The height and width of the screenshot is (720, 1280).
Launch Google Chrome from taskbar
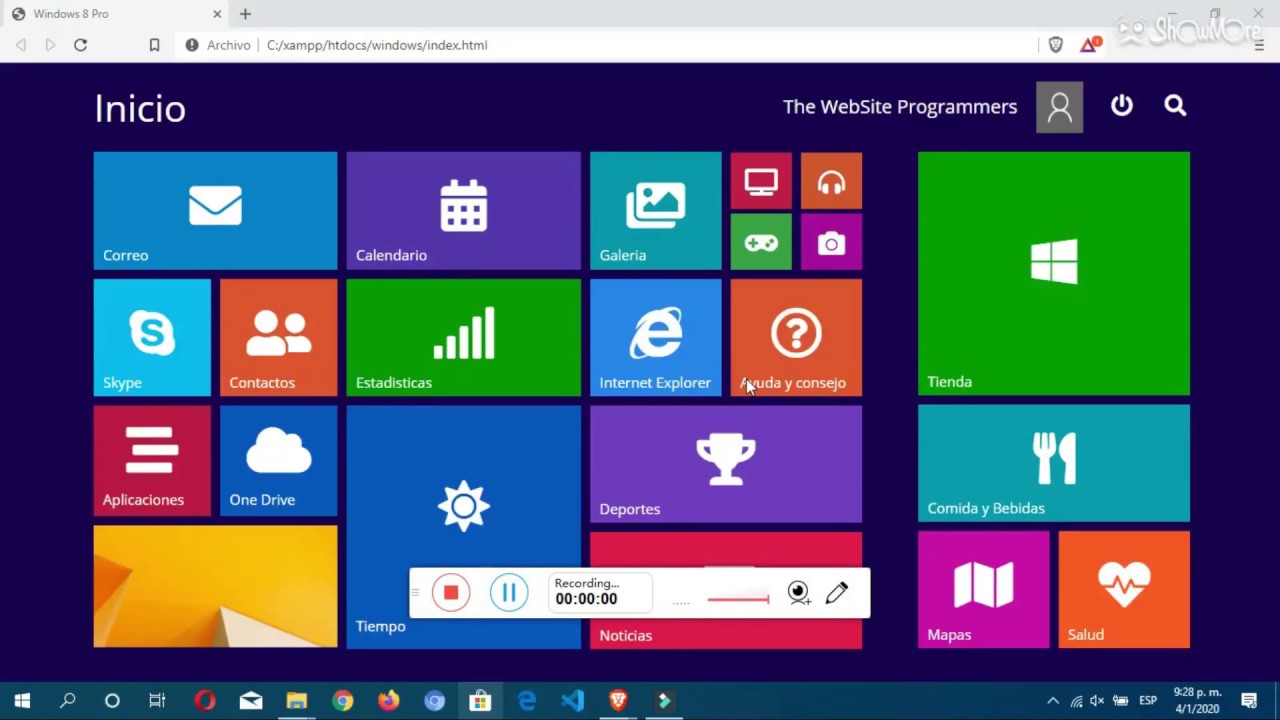343,701
